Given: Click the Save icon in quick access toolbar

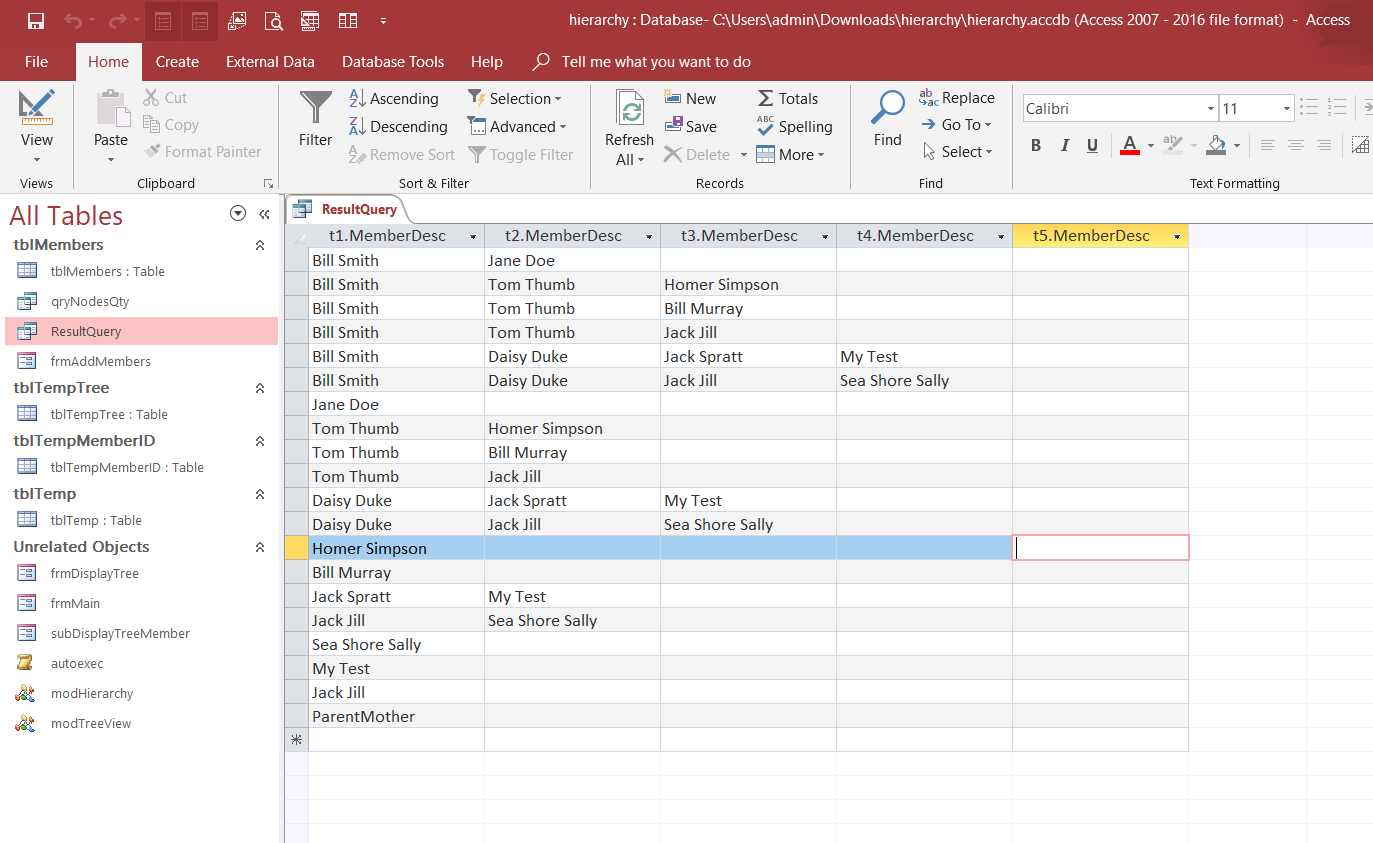Looking at the screenshot, I should click(x=36, y=20).
